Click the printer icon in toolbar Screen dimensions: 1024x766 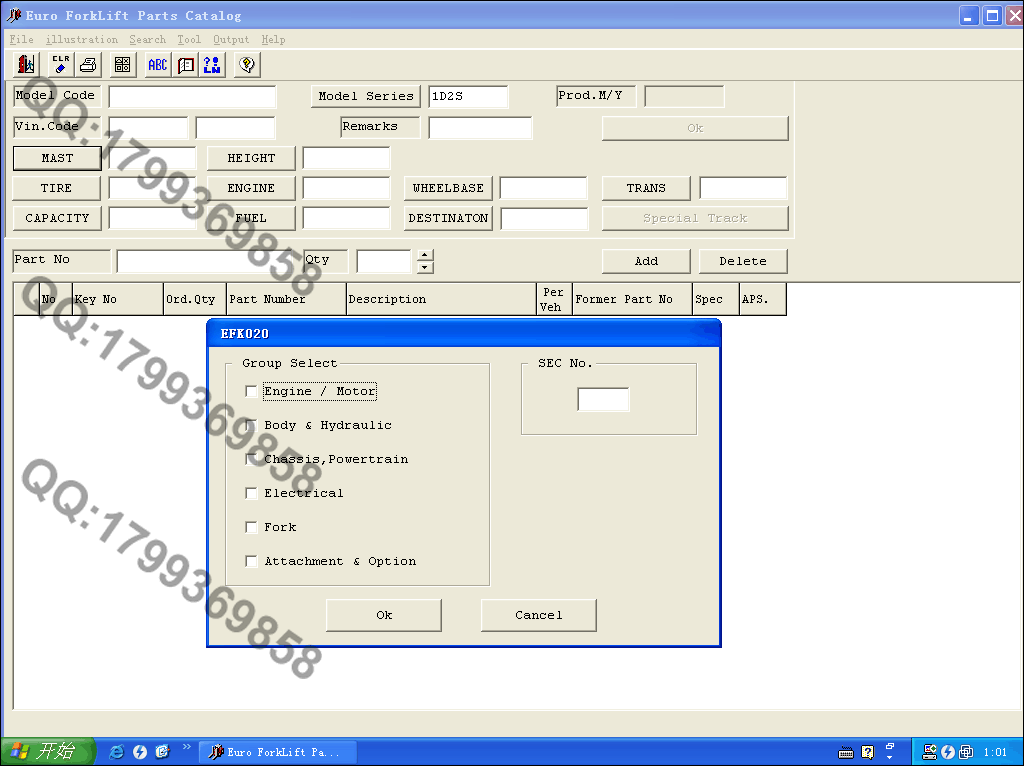88,65
